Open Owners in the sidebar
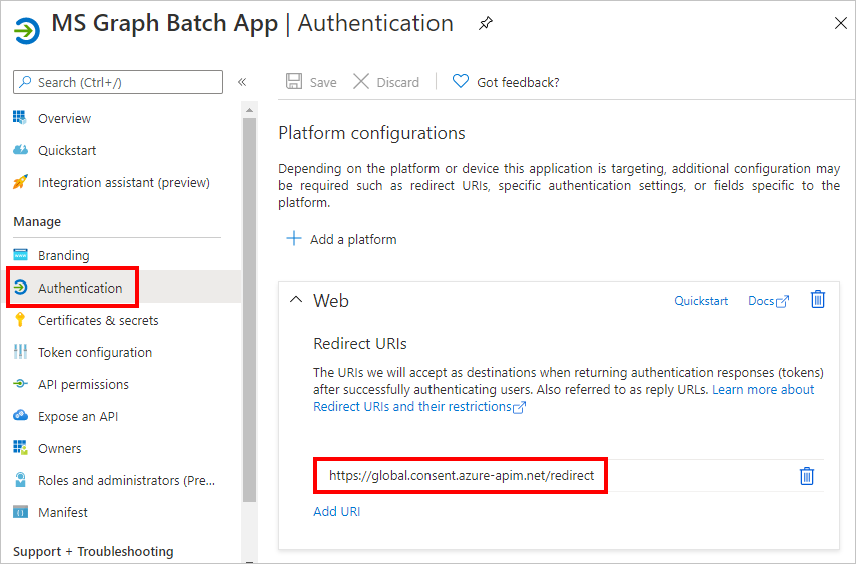 click(x=60, y=449)
